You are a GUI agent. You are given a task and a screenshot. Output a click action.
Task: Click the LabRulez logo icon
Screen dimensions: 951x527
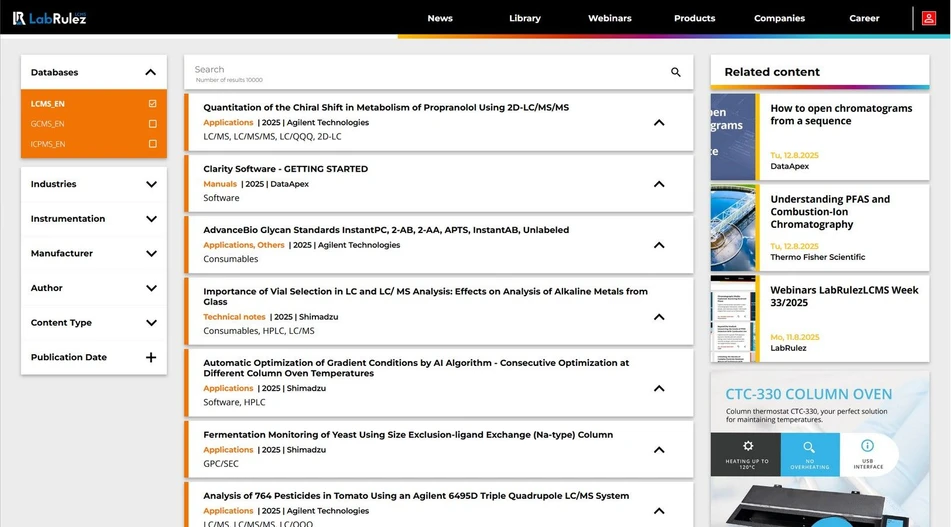pyautogui.click(x=19, y=18)
